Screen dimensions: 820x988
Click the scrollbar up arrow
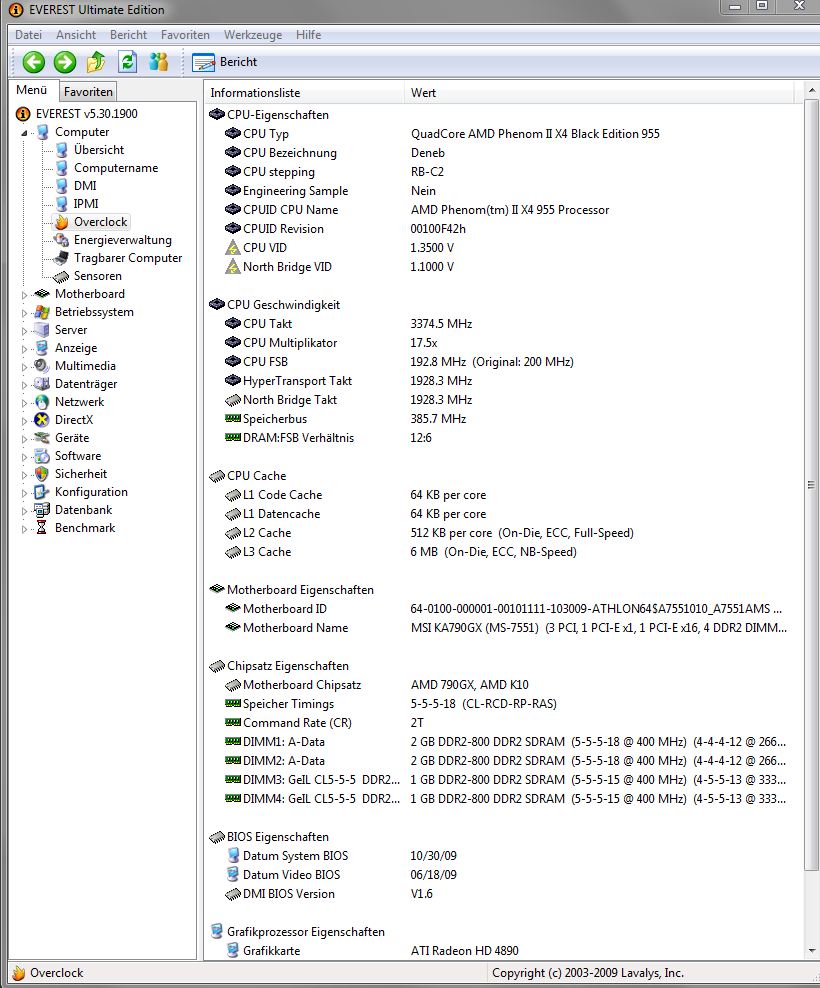coord(812,91)
